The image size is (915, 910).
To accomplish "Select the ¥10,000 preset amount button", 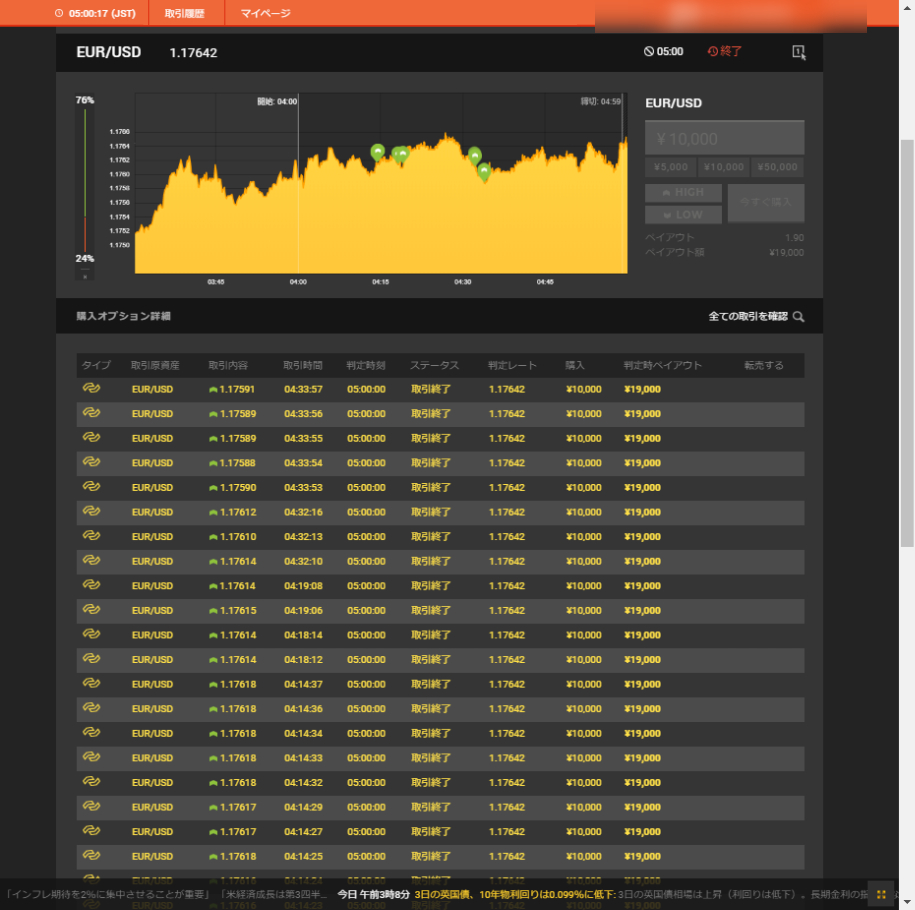I will (x=724, y=167).
